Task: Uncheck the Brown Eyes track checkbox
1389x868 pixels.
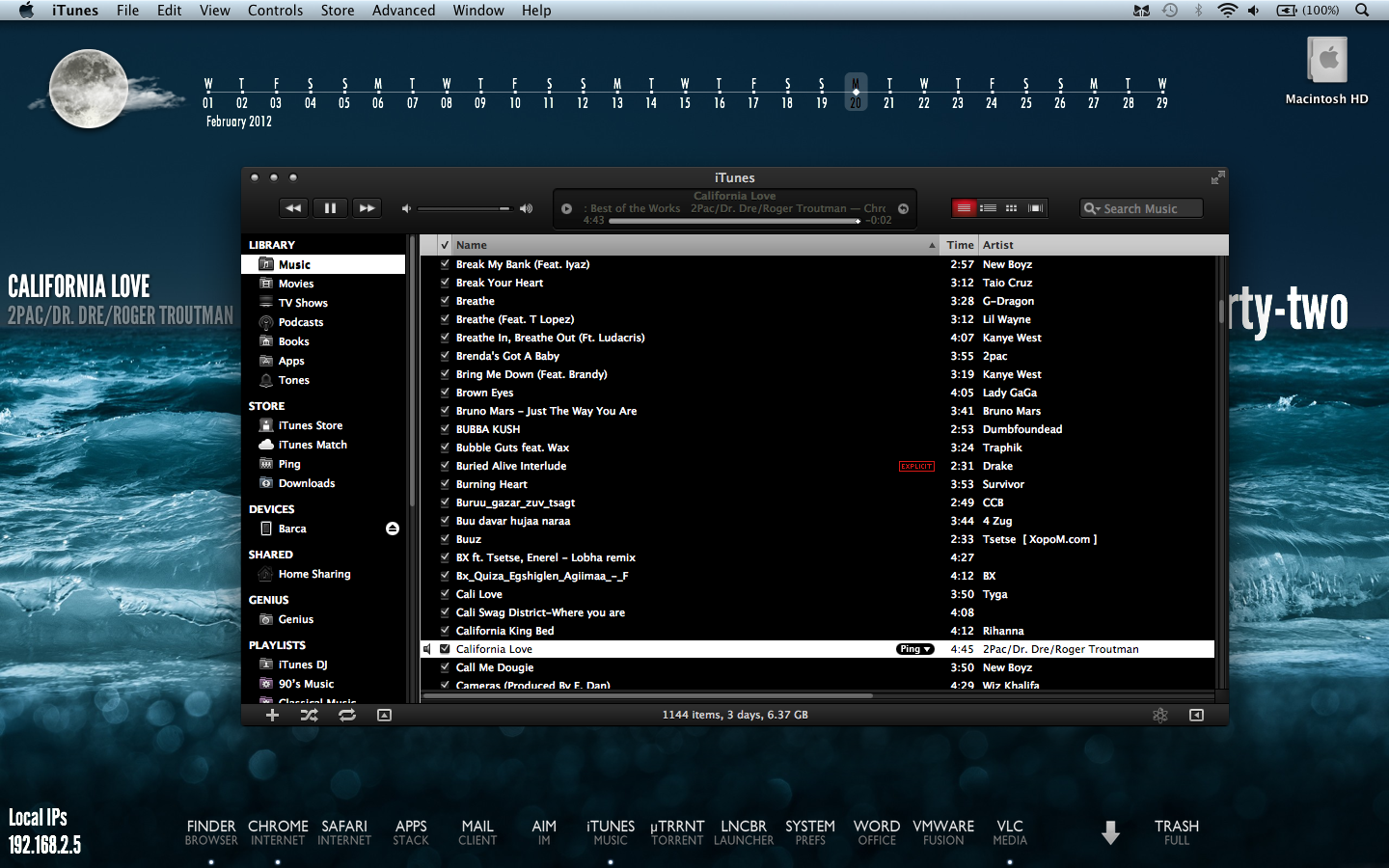Action: click(445, 392)
